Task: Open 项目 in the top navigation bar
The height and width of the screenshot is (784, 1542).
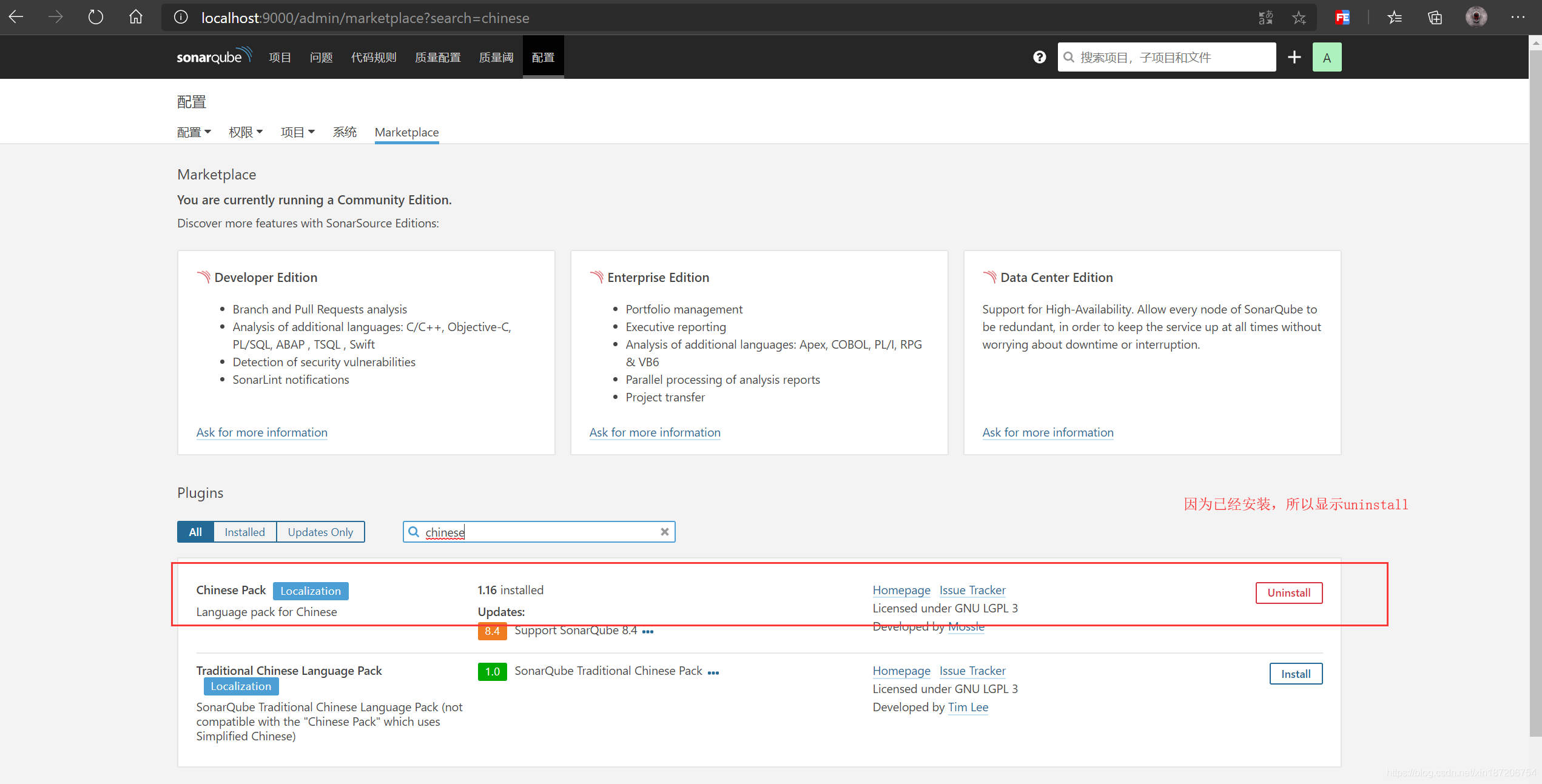Action: click(x=280, y=57)
